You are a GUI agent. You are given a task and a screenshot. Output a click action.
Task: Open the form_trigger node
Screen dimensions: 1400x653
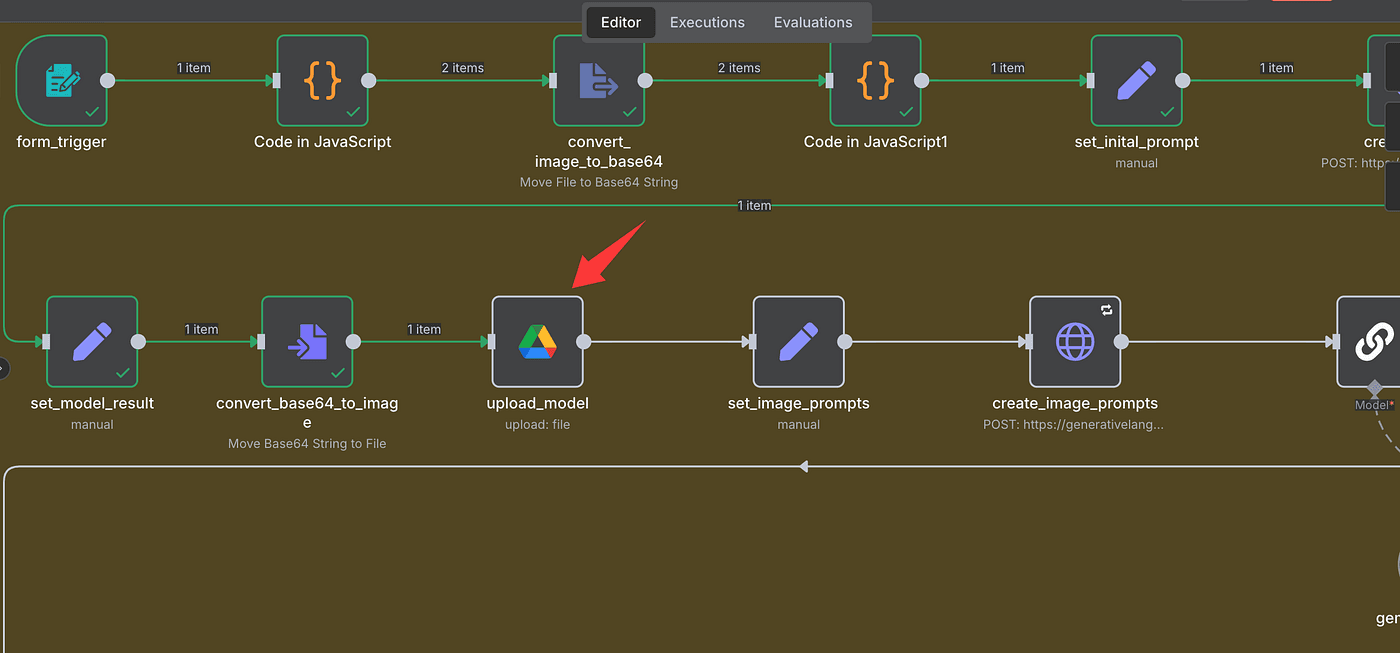[61, 81]
